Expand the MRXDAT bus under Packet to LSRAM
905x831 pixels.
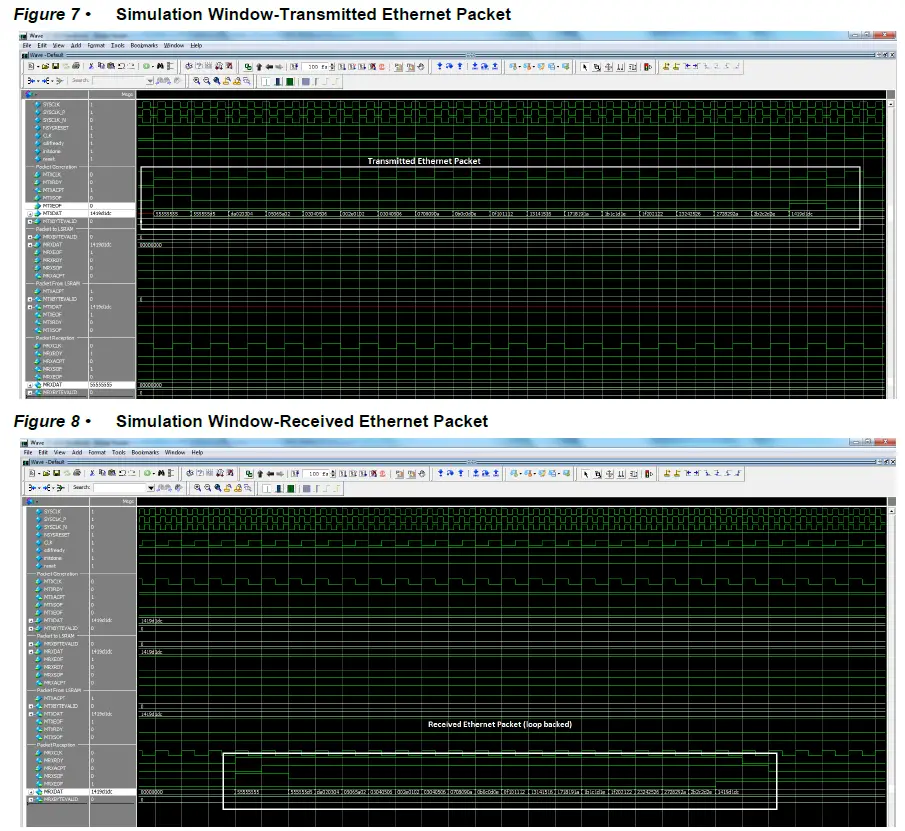click(x=29, y=244)
